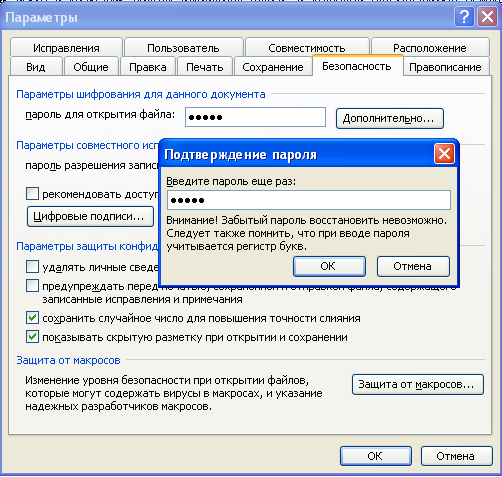Viewport: 502px width, 477px height.
Task: Click the 'пароль для открытия файла:' label
Action: [x=100, y=115]
